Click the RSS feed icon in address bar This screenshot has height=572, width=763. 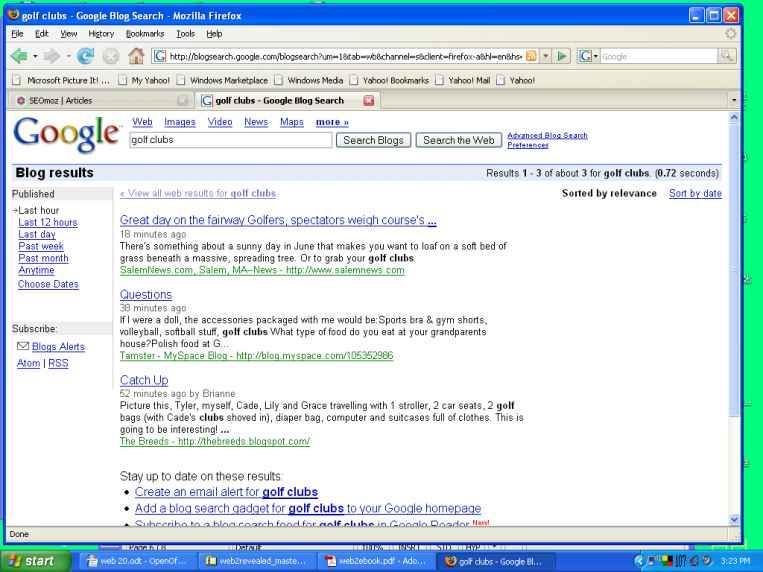531,56
